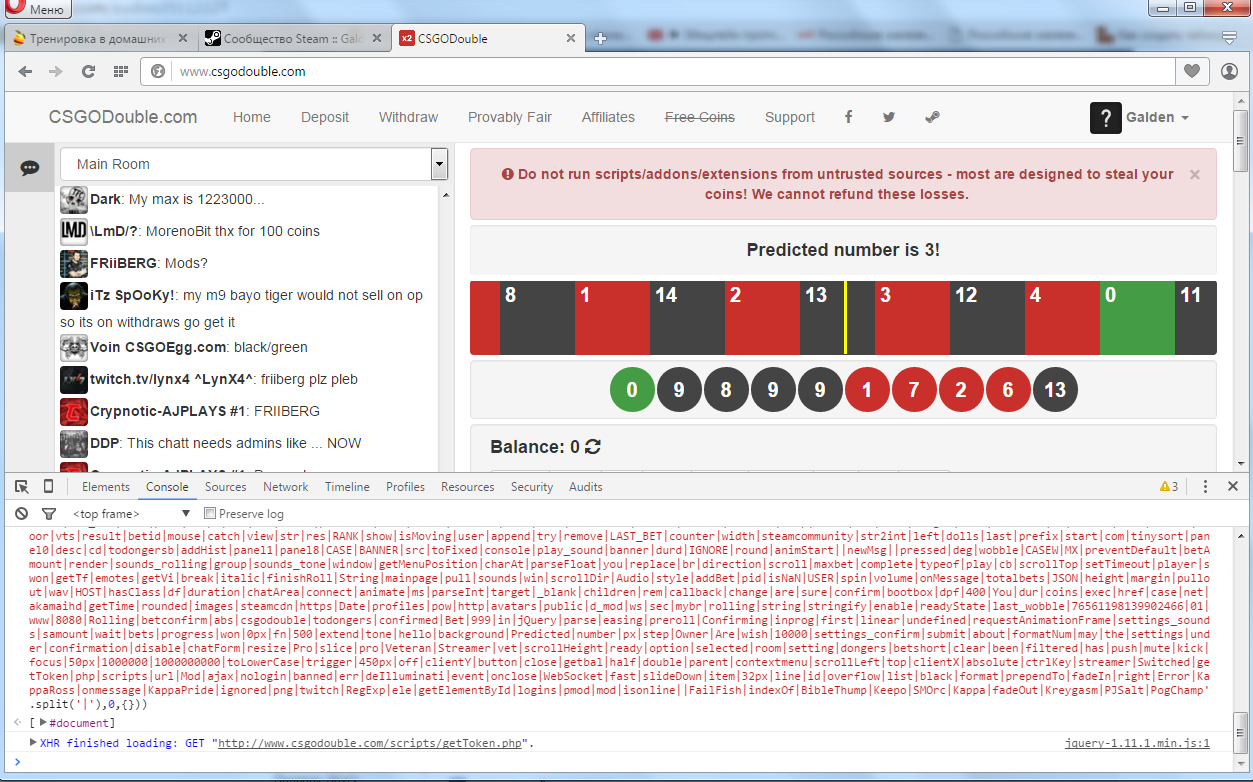Viewport: 1253px width, 782px height.
Task: Go back with the browser back arrow
Action: pyautogui.click(x=26, y=72)
